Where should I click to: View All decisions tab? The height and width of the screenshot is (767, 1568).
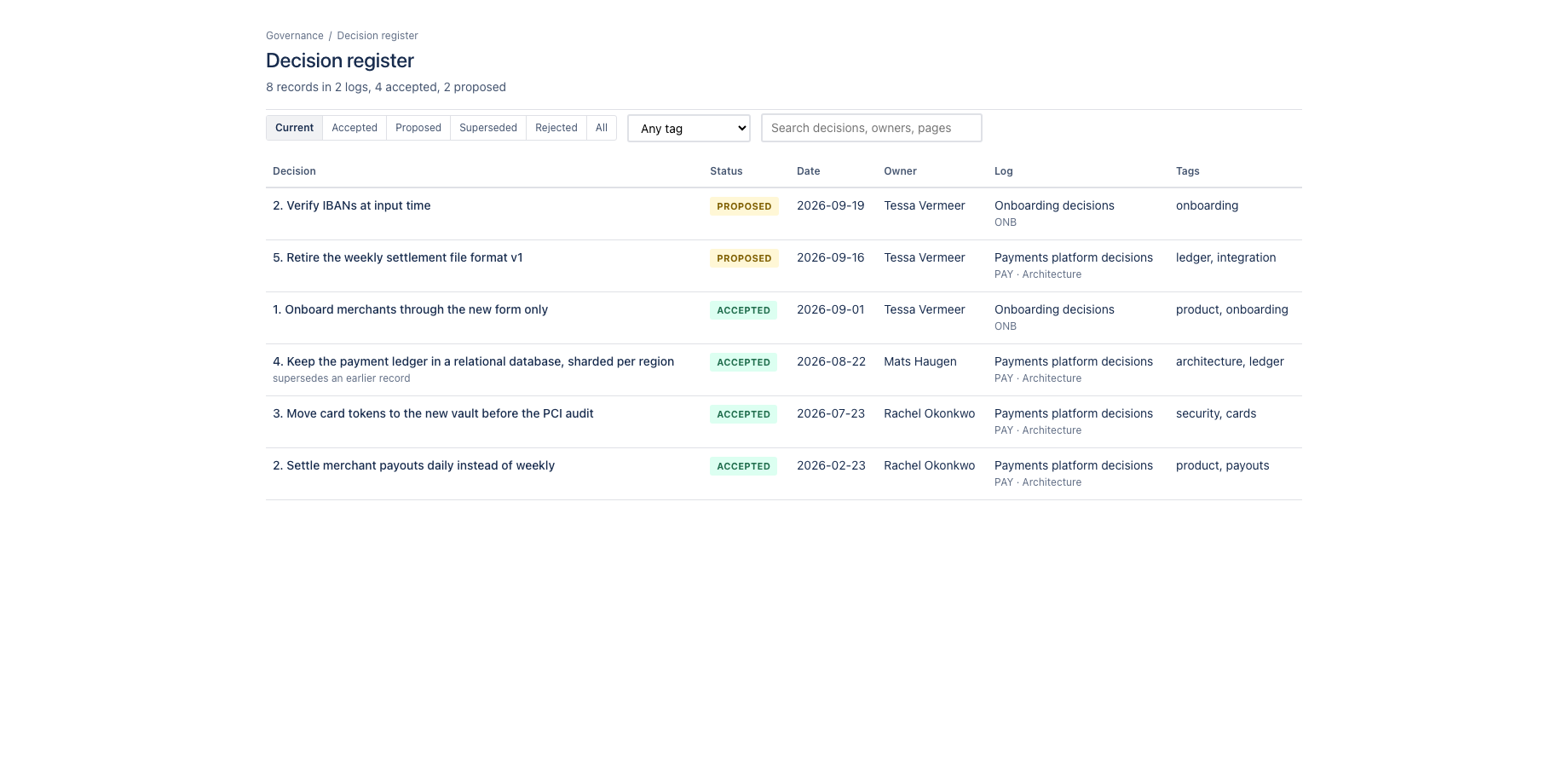click(x=602, y=128)
